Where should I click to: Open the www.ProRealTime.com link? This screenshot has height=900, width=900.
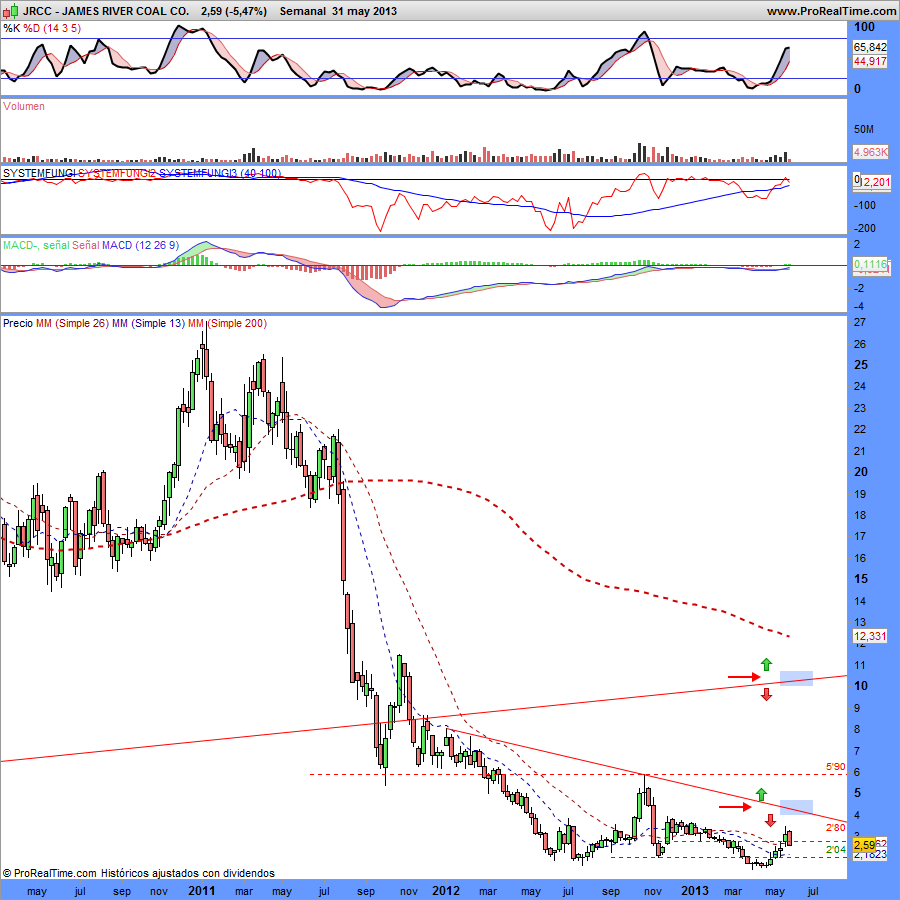[831, 11]
